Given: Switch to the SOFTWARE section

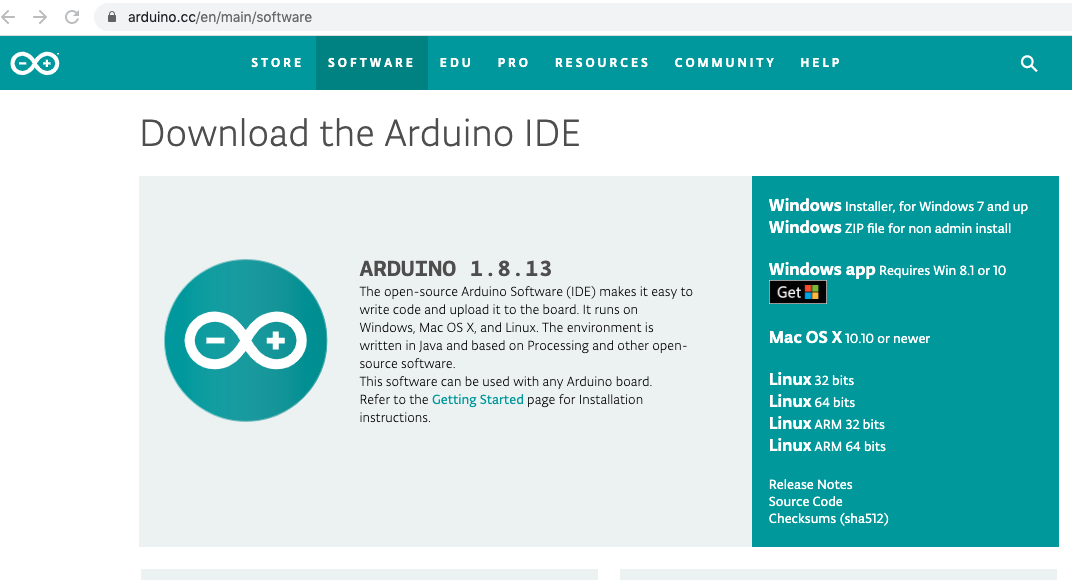Looking at the screenshot, I should pos(371,62).
